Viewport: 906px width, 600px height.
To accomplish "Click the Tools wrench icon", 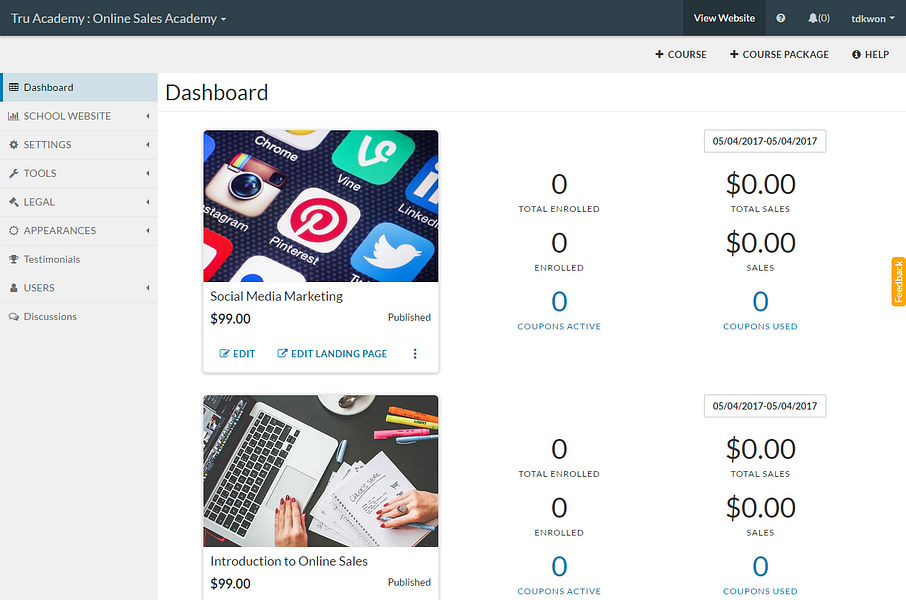I will [x=14, y=173].
